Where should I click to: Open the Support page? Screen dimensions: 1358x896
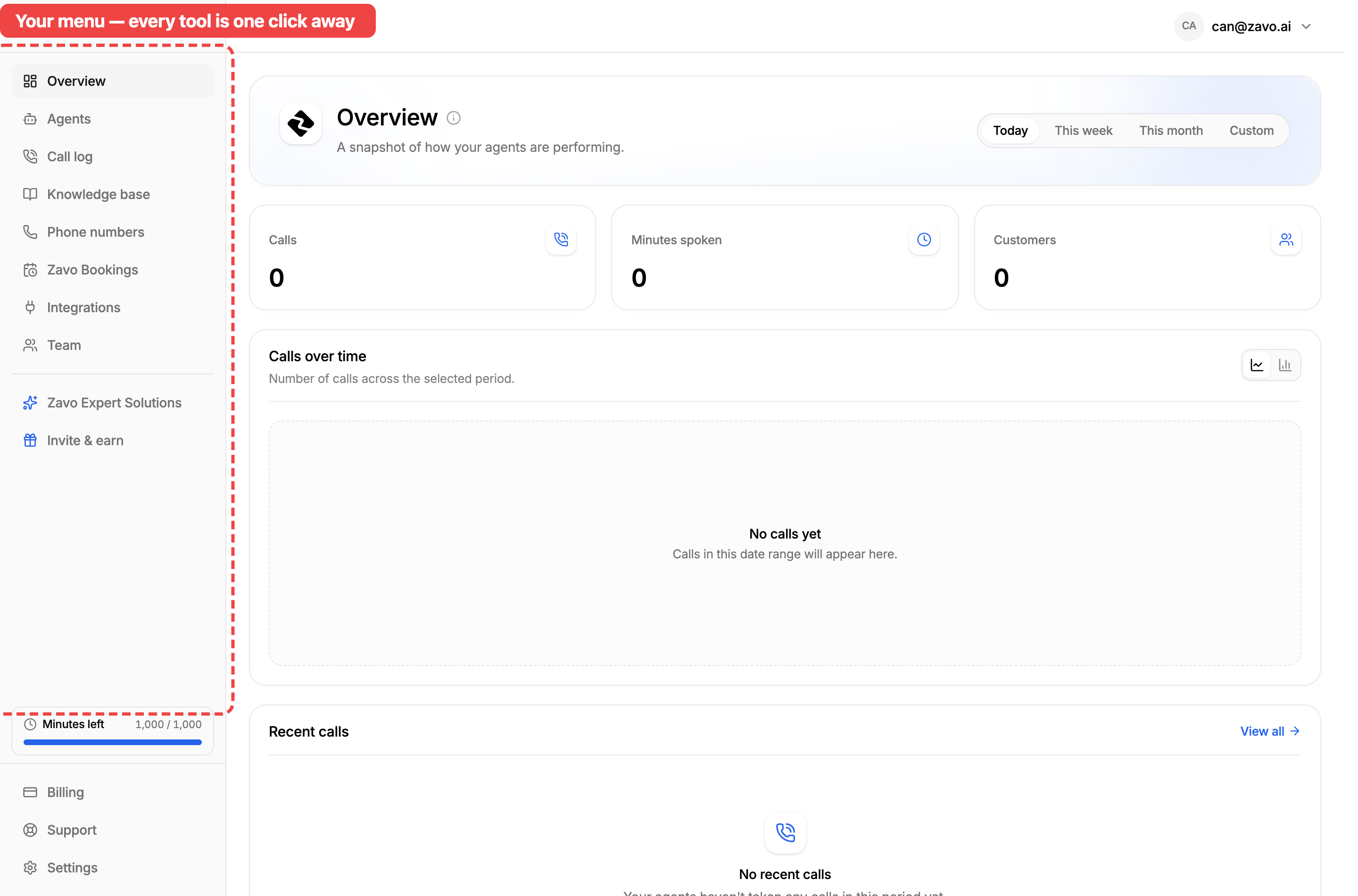tap(113, 830)
